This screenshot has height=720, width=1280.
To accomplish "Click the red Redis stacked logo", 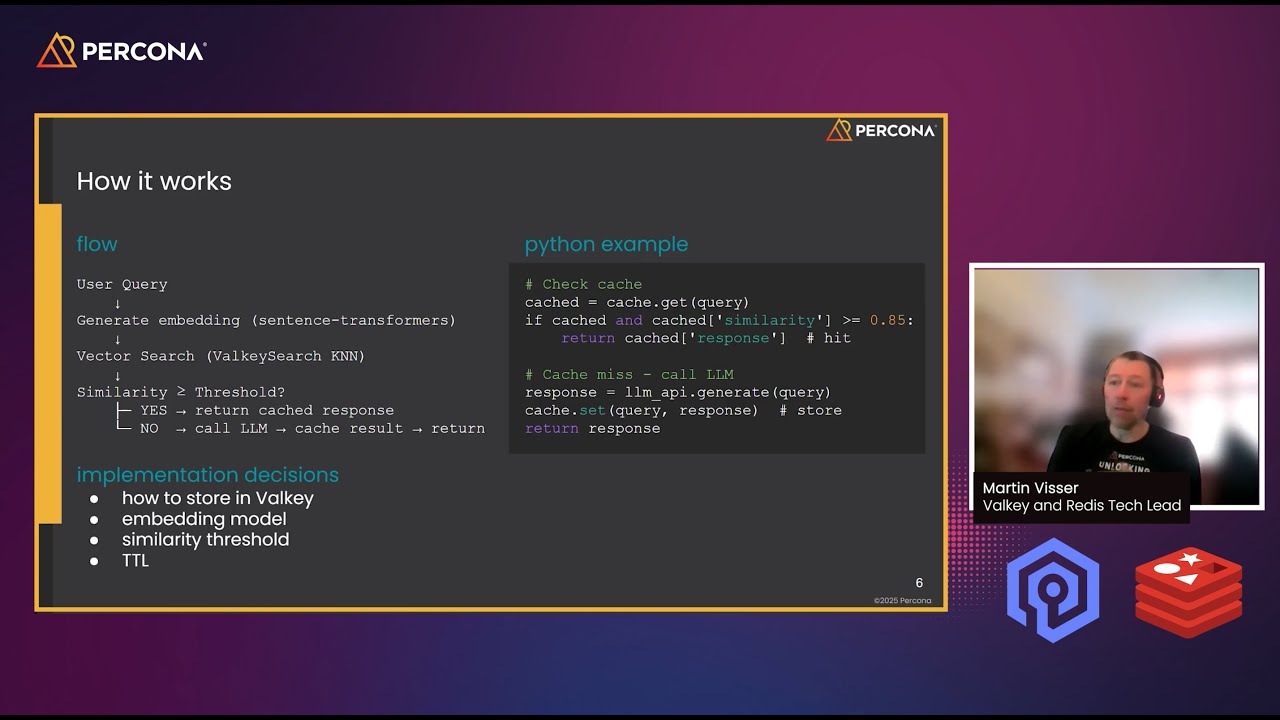I will 1188,592.
